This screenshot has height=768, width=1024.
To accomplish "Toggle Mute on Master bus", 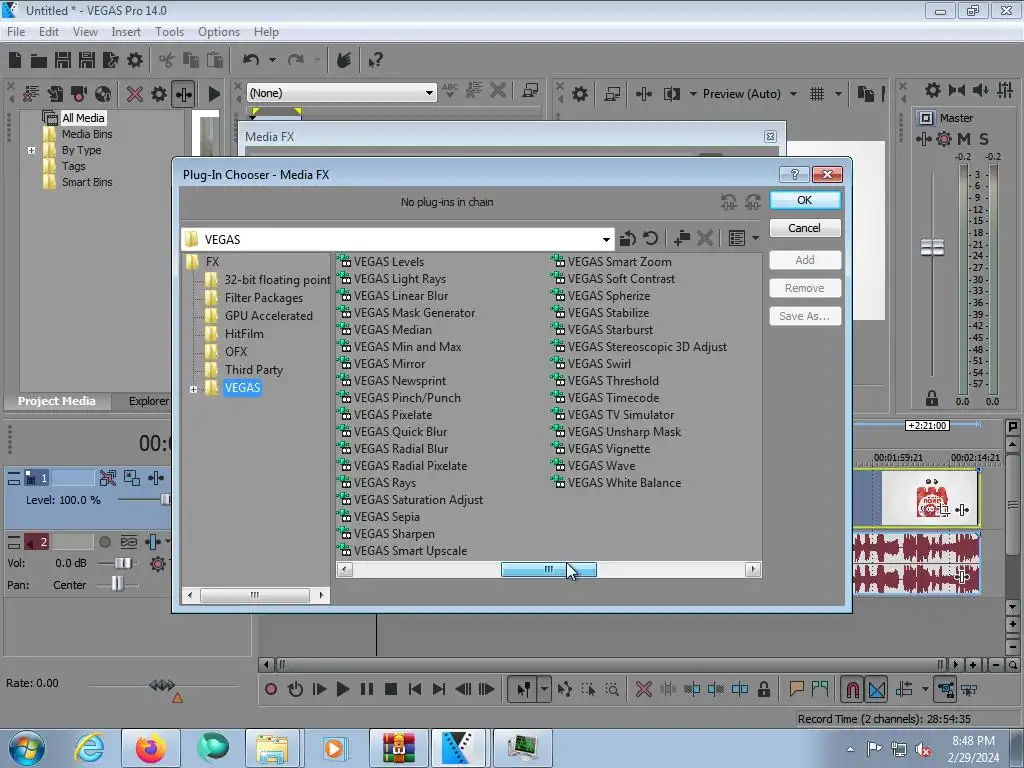I will coord(964,138).
